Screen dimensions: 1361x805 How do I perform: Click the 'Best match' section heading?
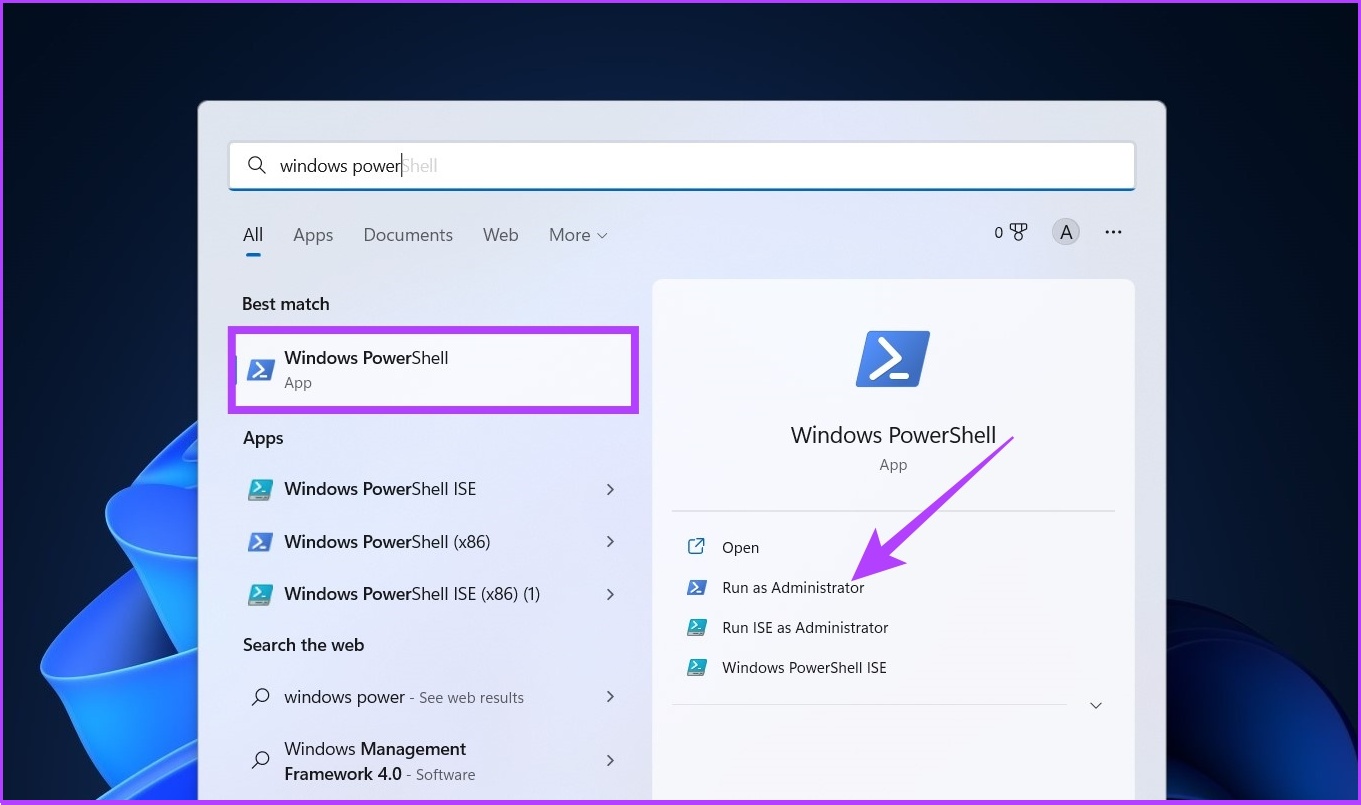pos(286,304)
